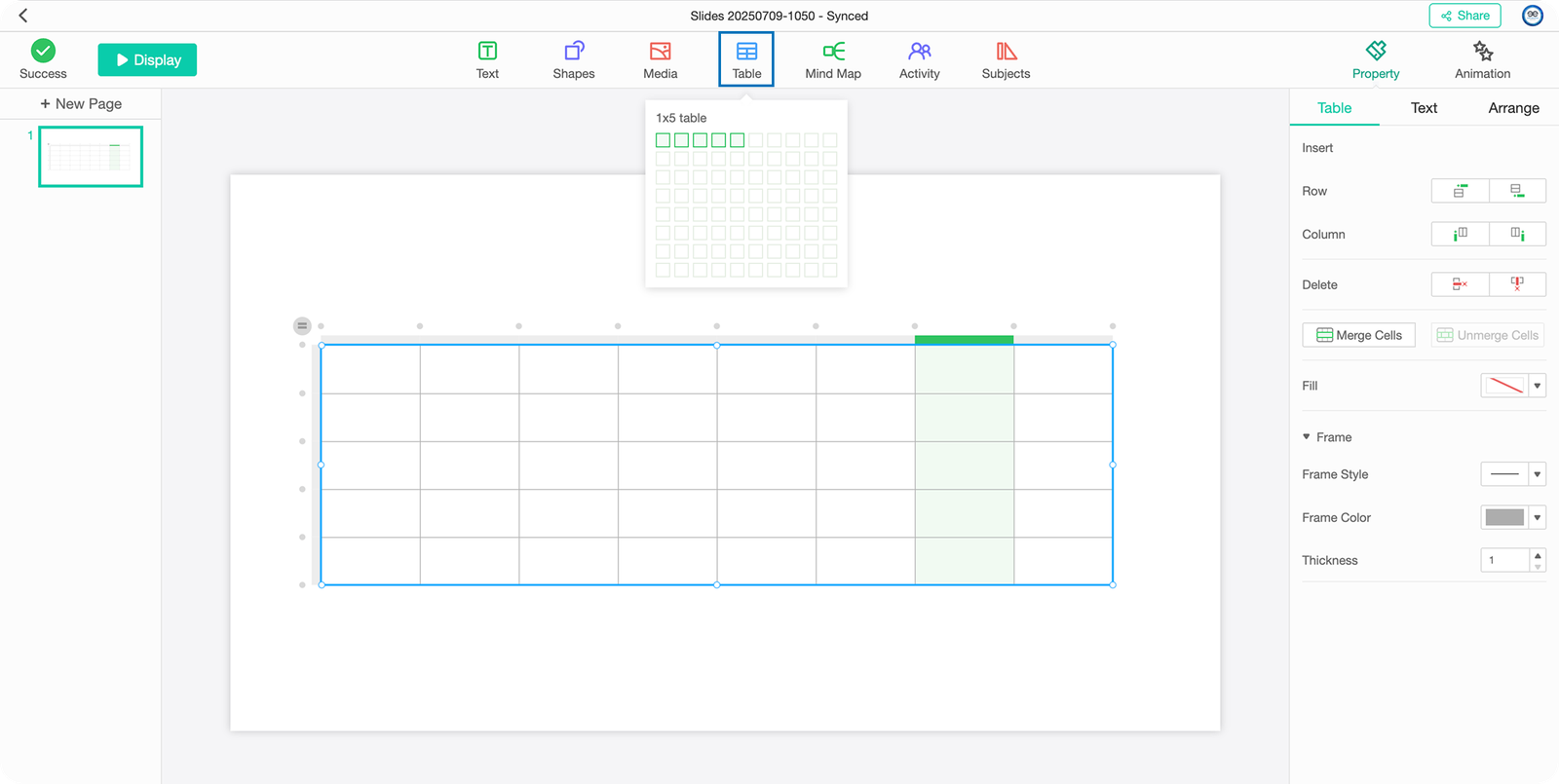Image resolution: width=1559 pixels, height=784 pixels.
Task: Insert a row above the selection
Action: [1460, 191]
